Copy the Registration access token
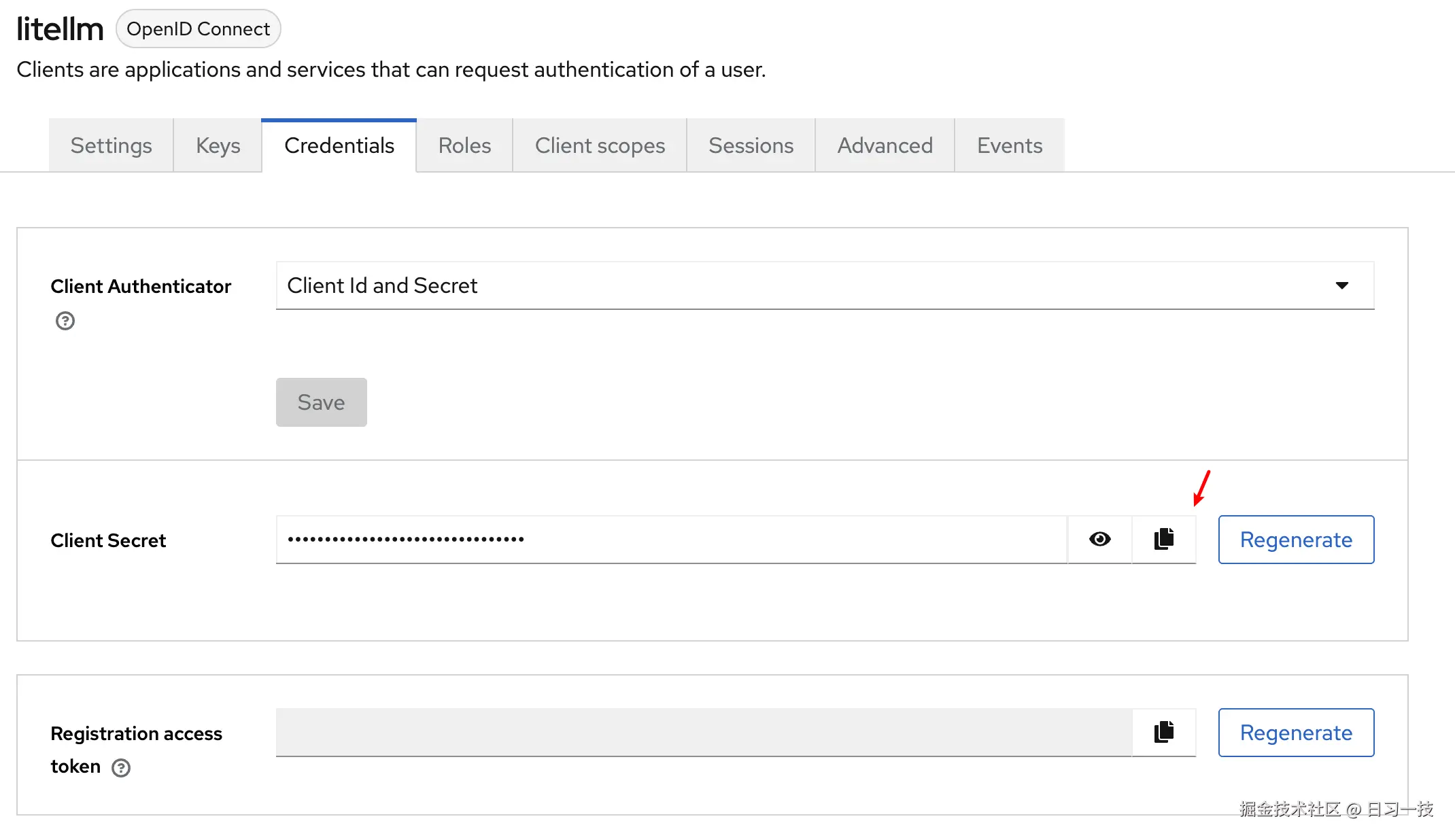The image size is (1455, 840). coord(1163,732)
